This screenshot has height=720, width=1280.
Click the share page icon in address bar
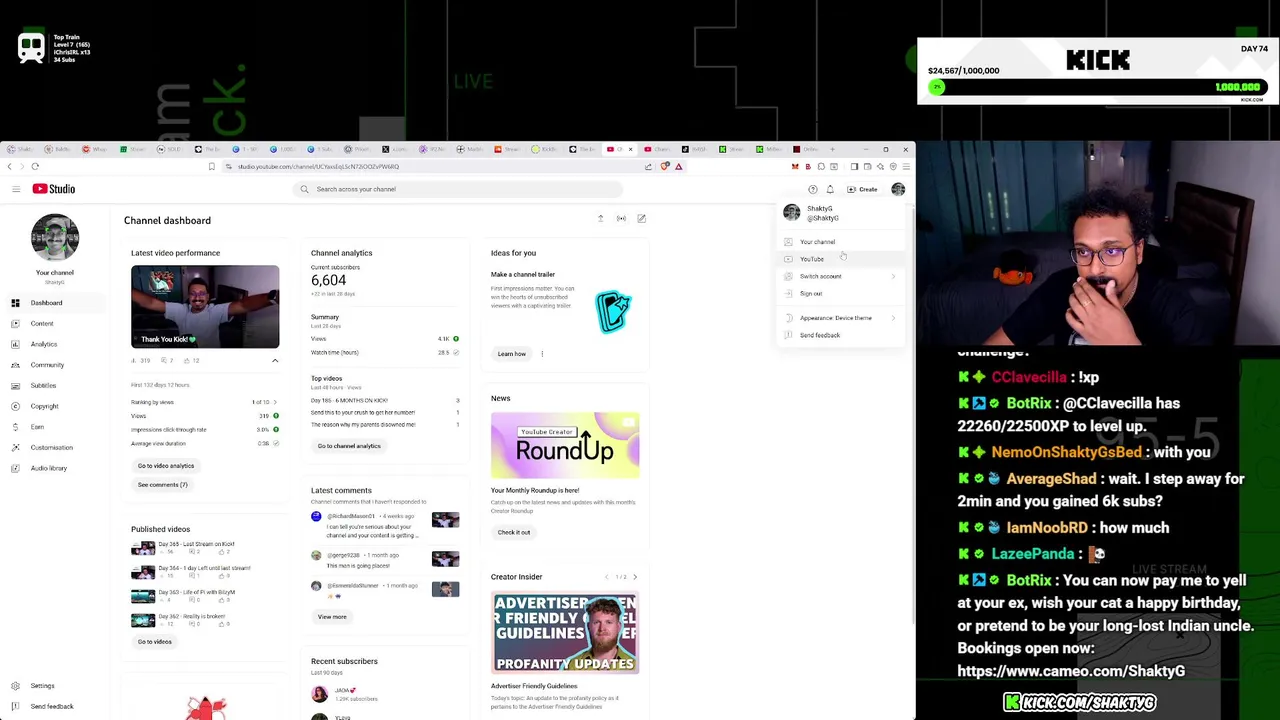pyautogui.click(x=648, y=167)
